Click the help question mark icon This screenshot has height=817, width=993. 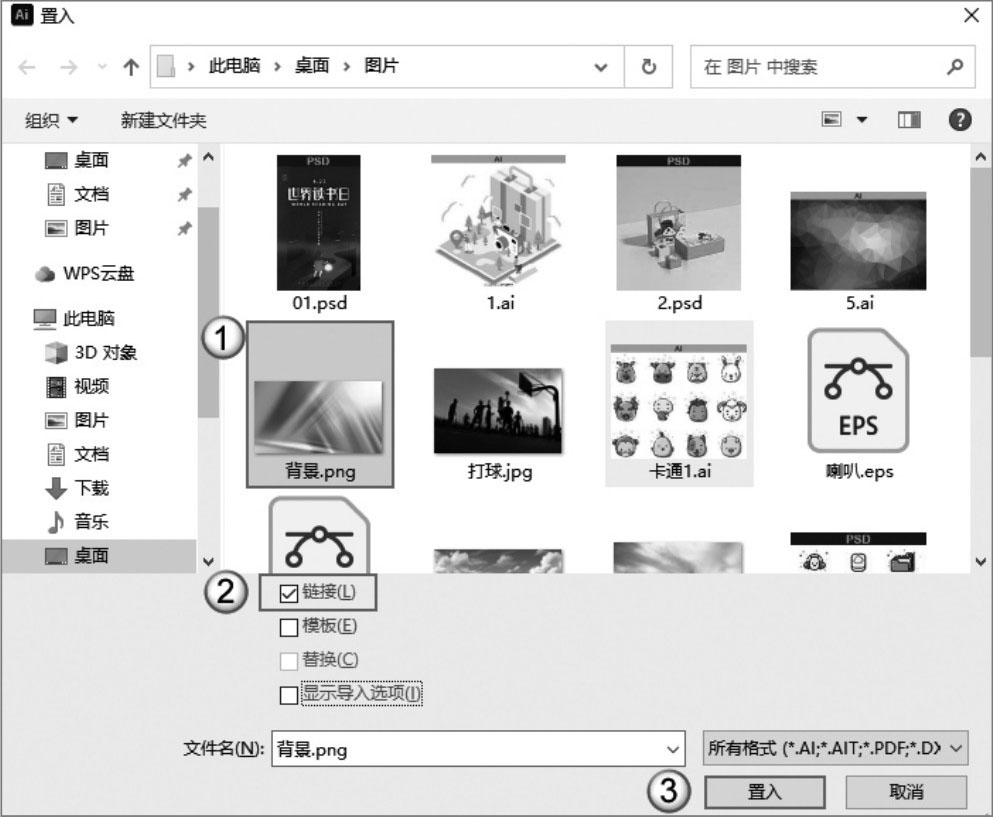(x=960, y=120)
